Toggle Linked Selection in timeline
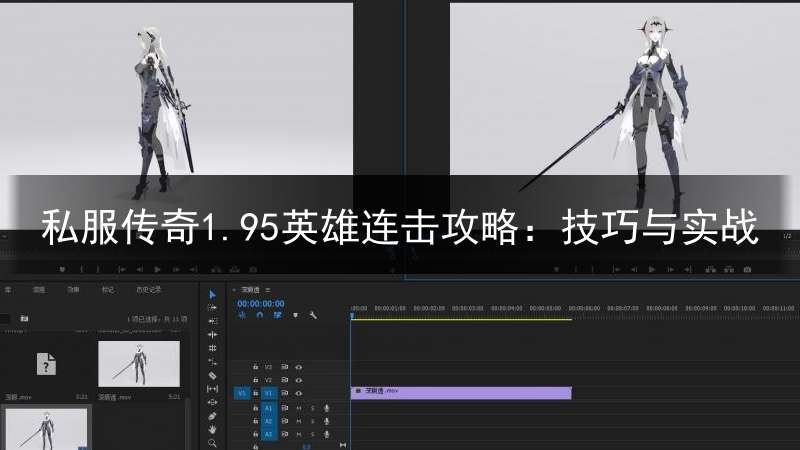This screenshot has width=800, height=450. [x=278, y=315]
